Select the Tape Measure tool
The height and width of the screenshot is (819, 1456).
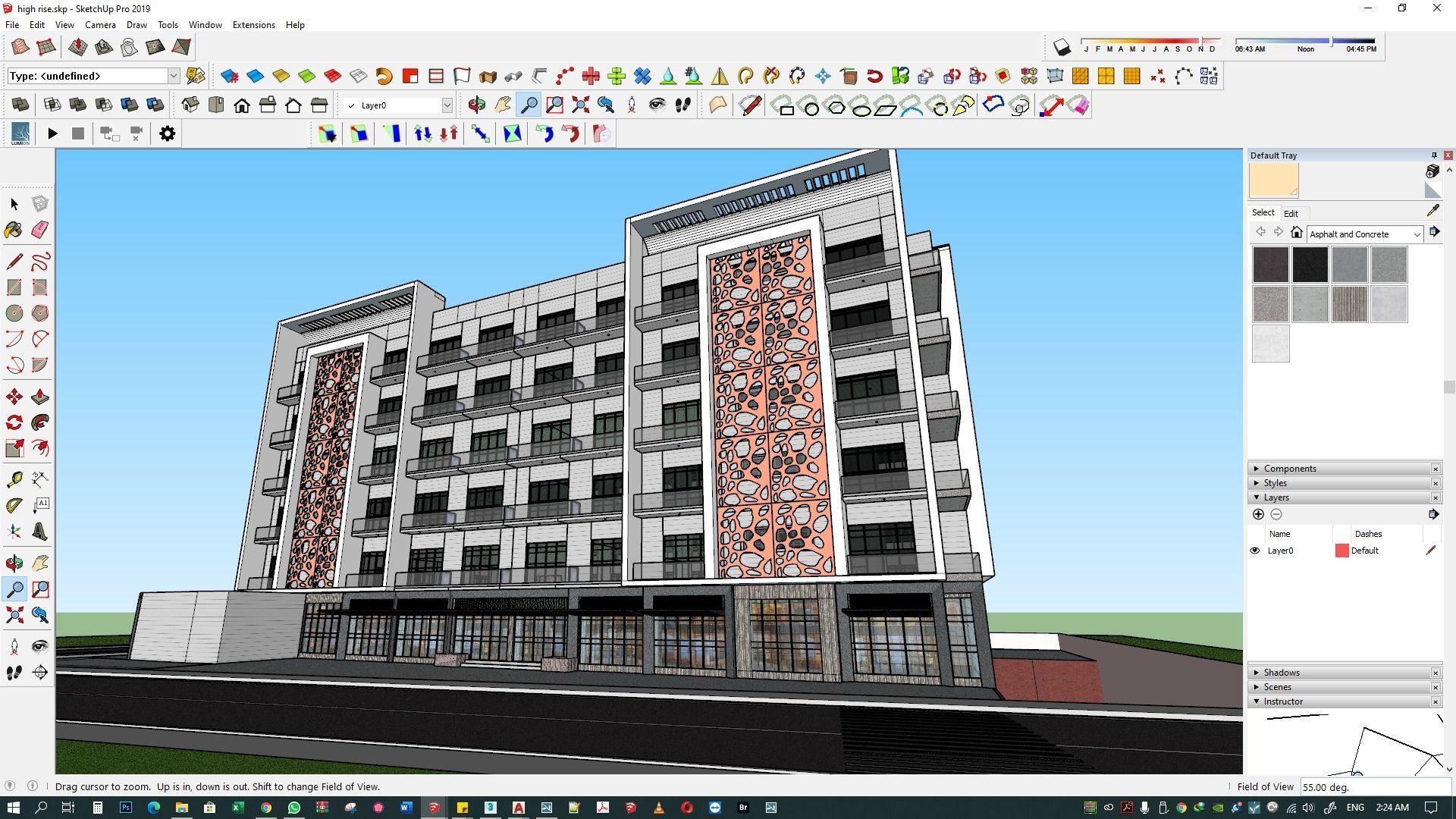pos(14,479)
